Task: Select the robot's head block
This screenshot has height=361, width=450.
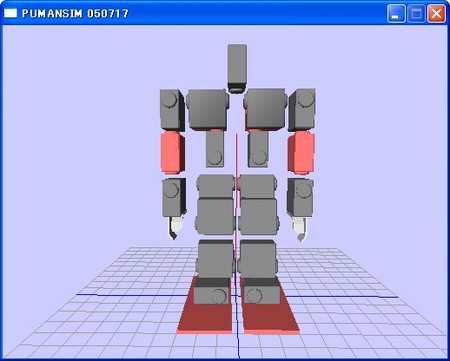Action: pyautogui.click(x=237, y=68)
